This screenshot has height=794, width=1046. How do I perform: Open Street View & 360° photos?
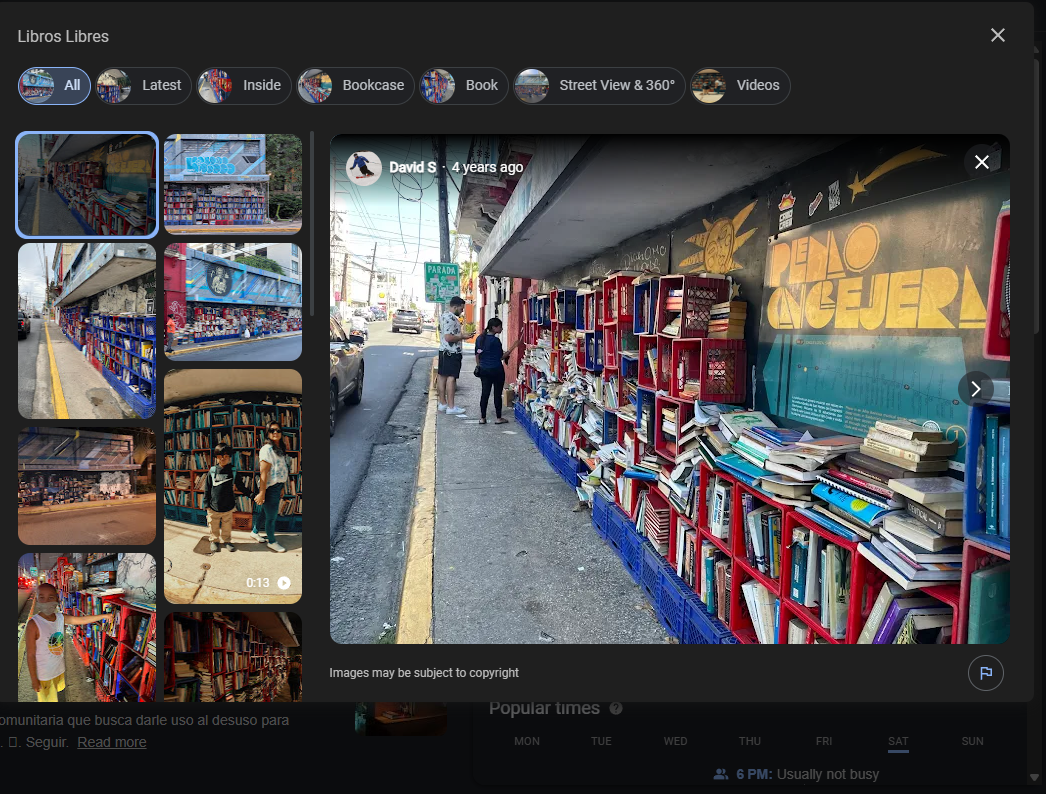[x=599, y=86]
